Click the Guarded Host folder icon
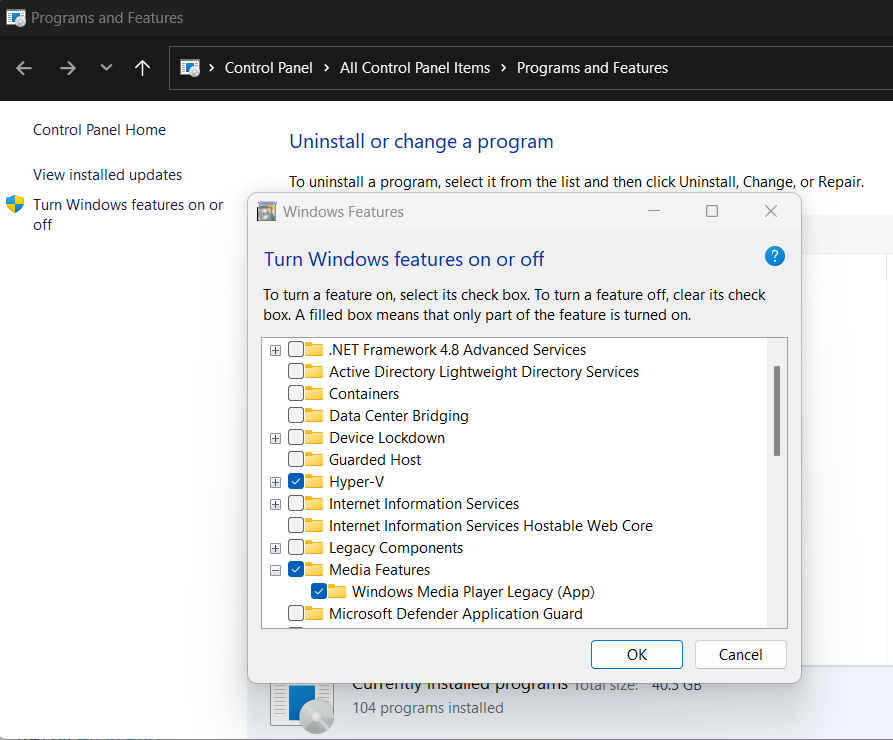Screen dimensions: 893x740 [314, 459]
